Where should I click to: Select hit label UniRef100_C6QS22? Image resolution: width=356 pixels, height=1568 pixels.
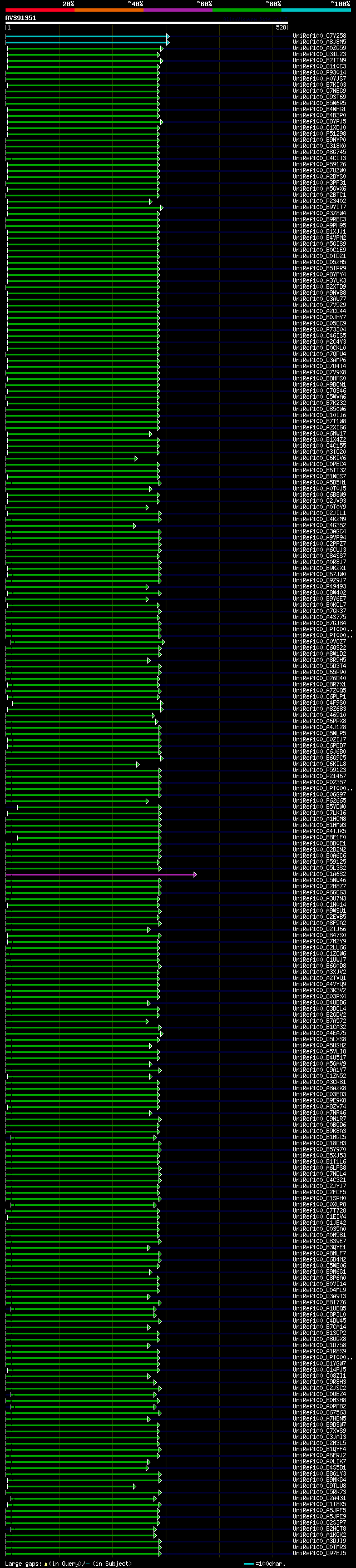tap(319, 647)
